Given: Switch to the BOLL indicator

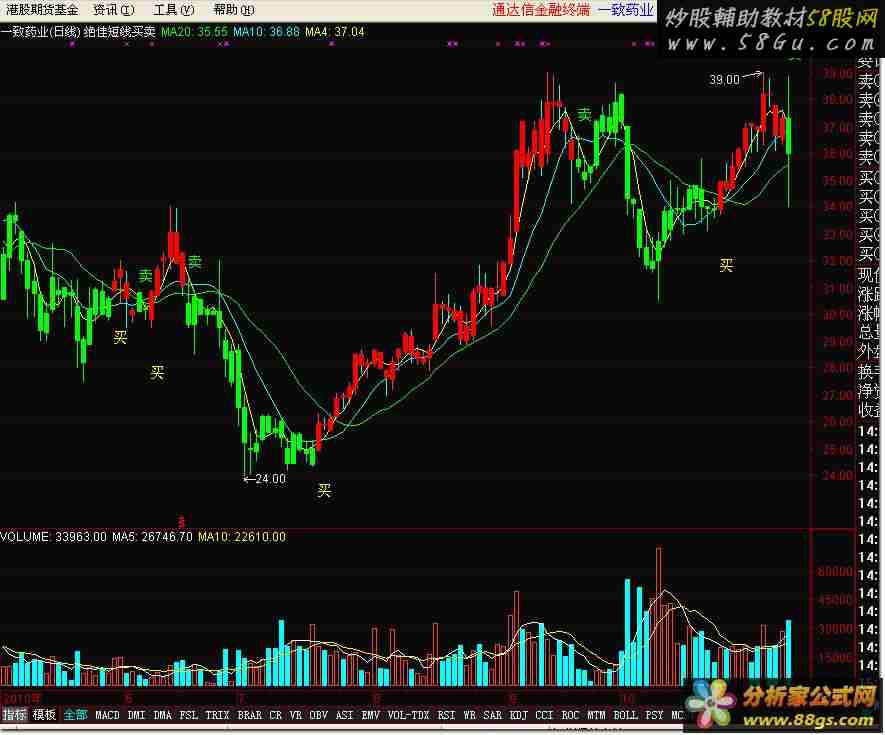Looking at the screenshot, I should pyautogui.click(x=625, y=715).
